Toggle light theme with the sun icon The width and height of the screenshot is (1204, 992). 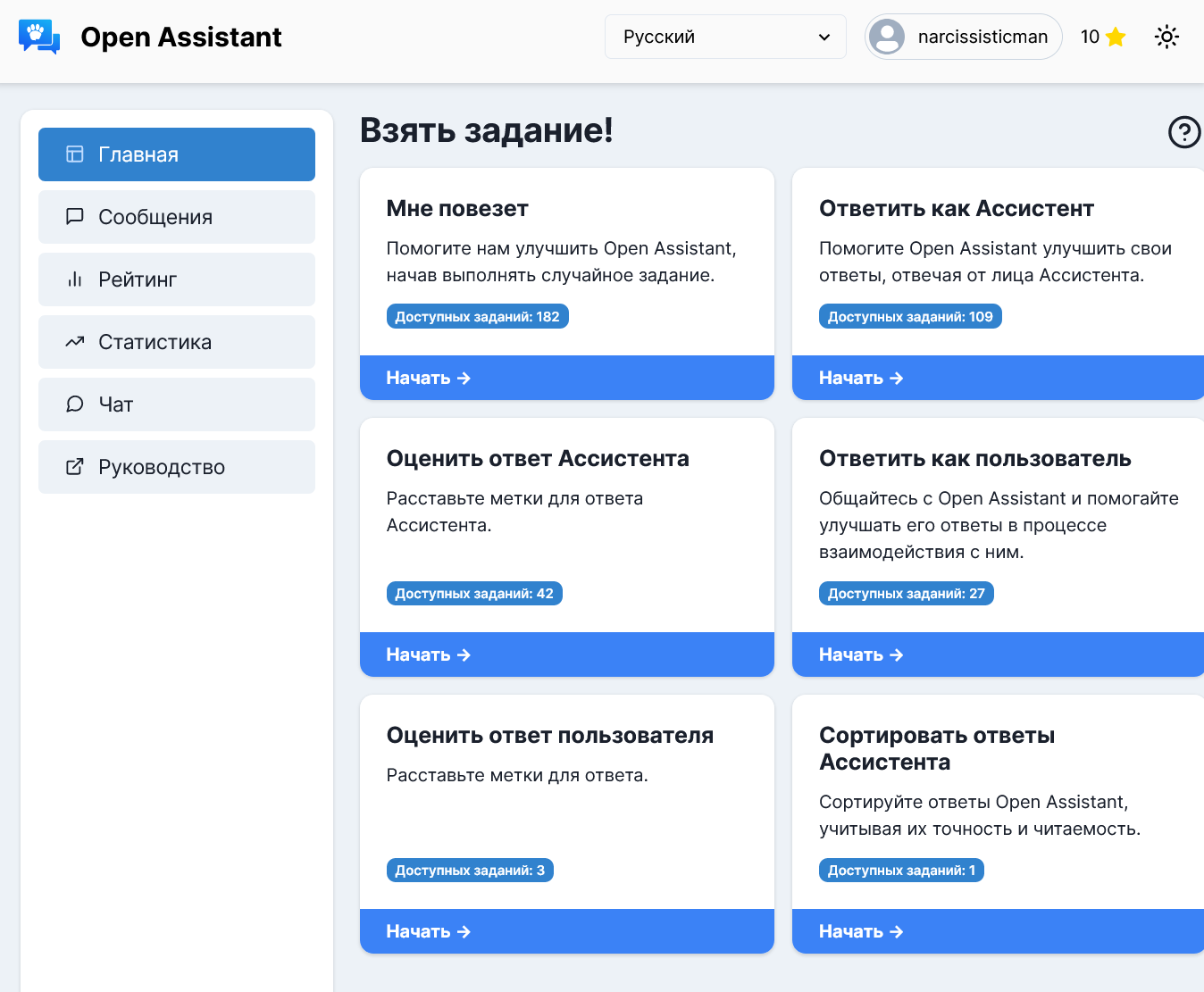click(1166, 37)
